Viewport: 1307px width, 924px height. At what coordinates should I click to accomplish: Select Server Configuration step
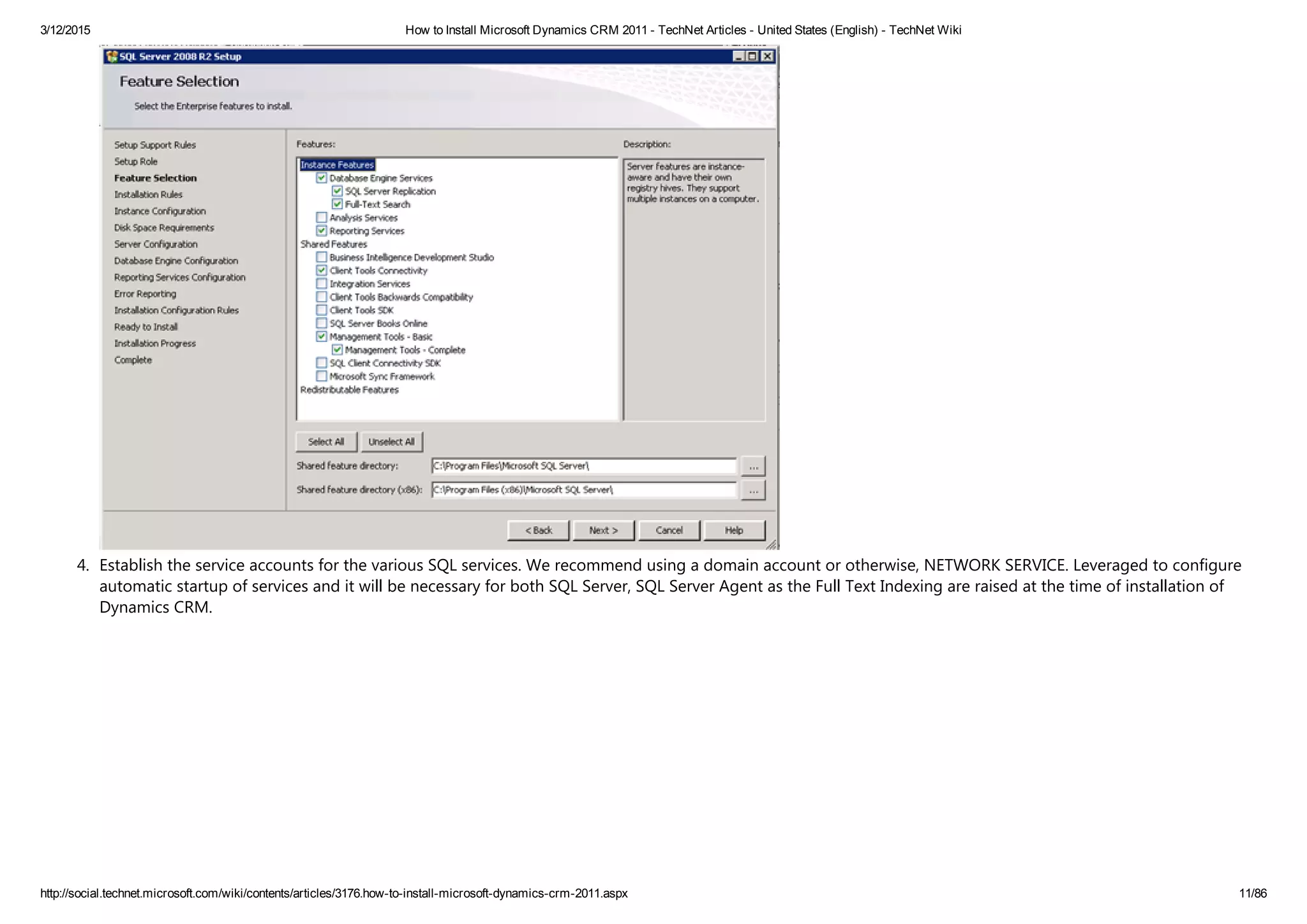pyautogui.click(x=156, y=244)
